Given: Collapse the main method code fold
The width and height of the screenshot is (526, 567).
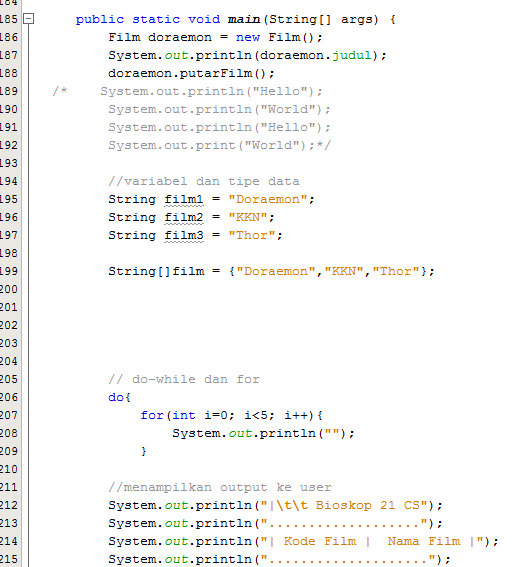Looking at the screenshot, I should [29, 18].
